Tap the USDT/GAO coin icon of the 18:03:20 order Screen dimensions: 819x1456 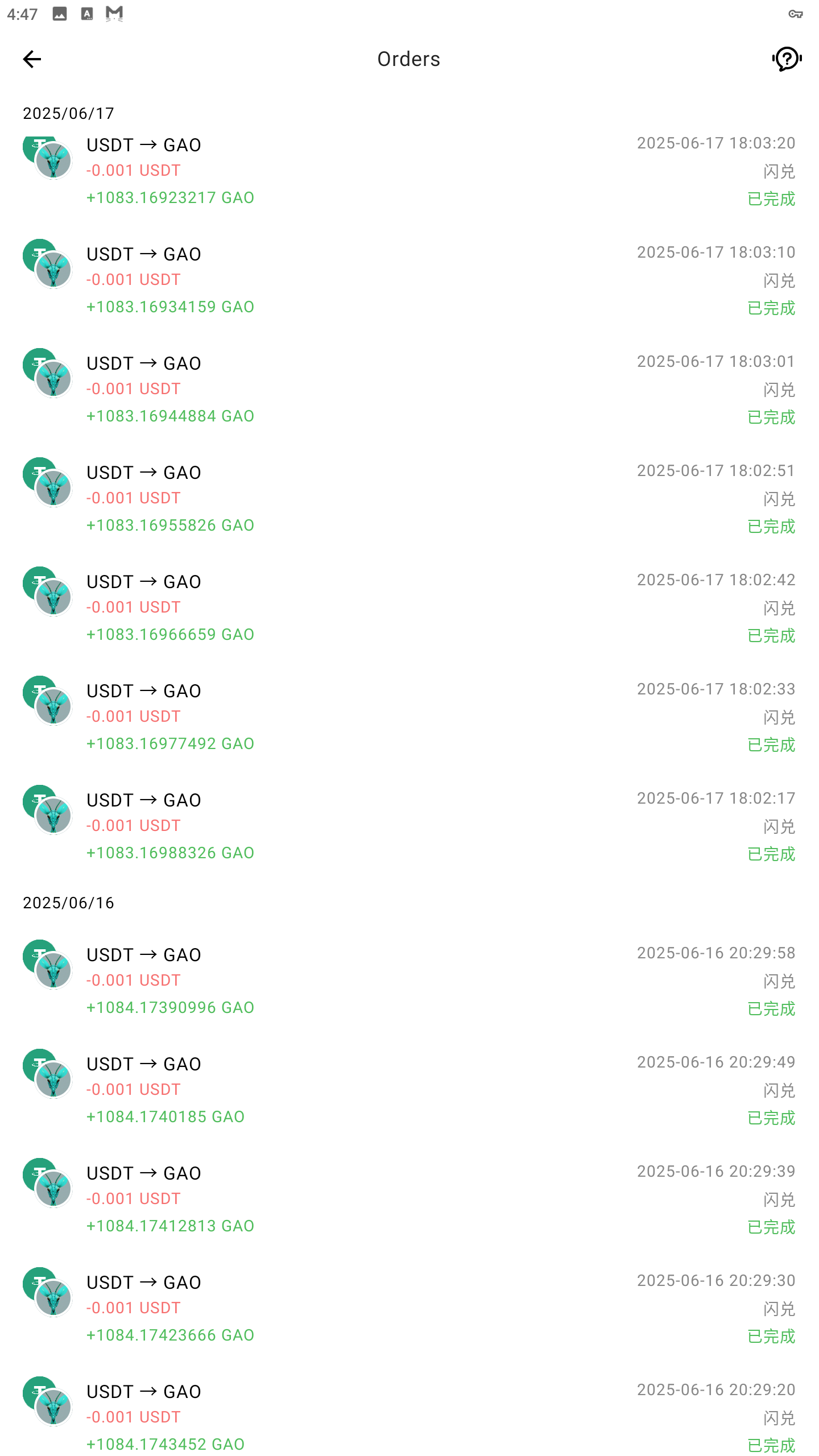48,158
